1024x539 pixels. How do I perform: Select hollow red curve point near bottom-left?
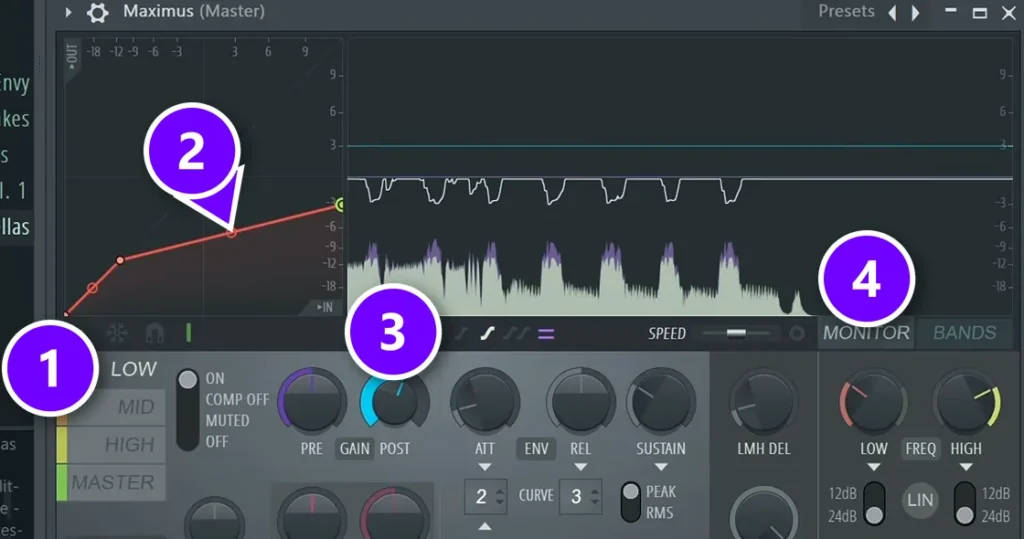(93, 287)
